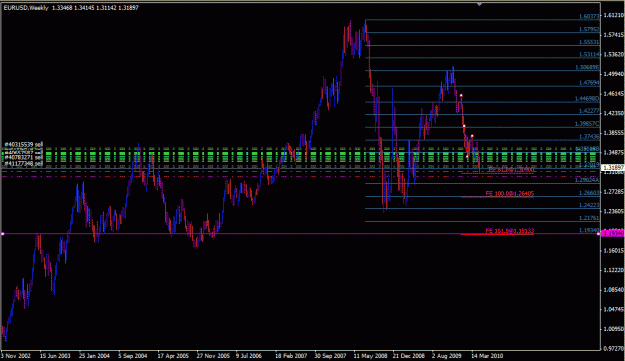The width and height of the screenshot is (625, 361).
Task: Click the 30 Sep 2007 date label
Action: click(330, 355)
